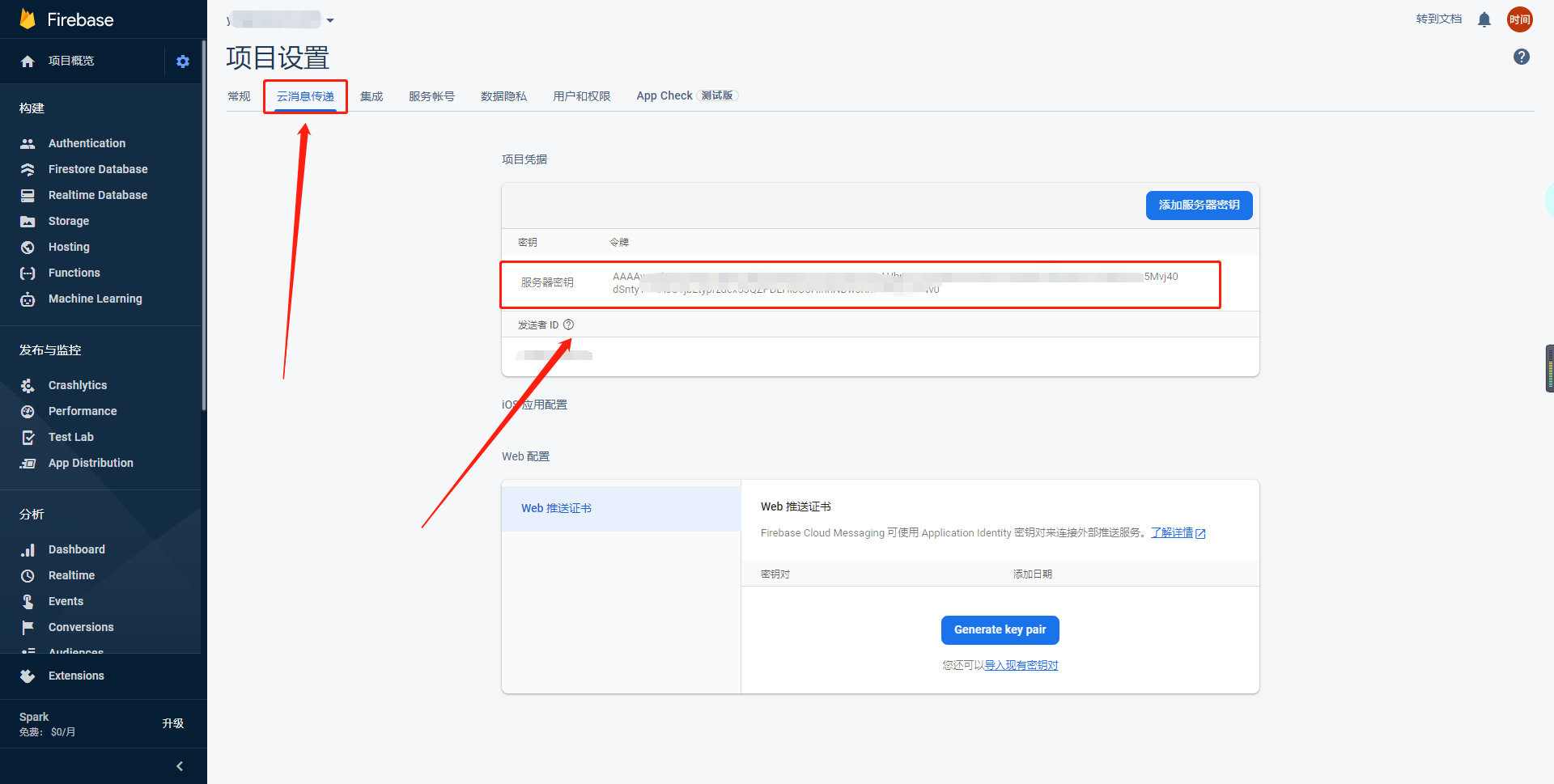
Task: Select Extensions at the bottom sidebar
Action: pos(76,676)
